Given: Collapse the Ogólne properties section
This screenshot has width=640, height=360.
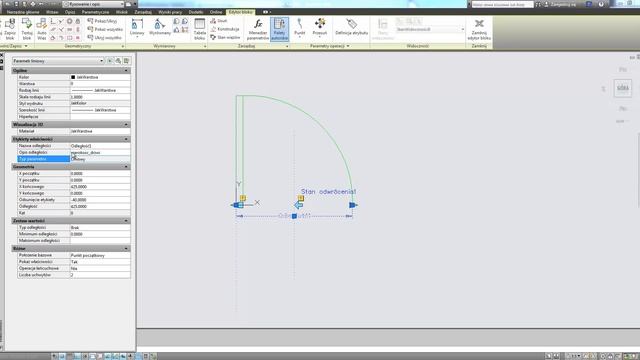Looking at the screenshot, I should coord(126,71).
